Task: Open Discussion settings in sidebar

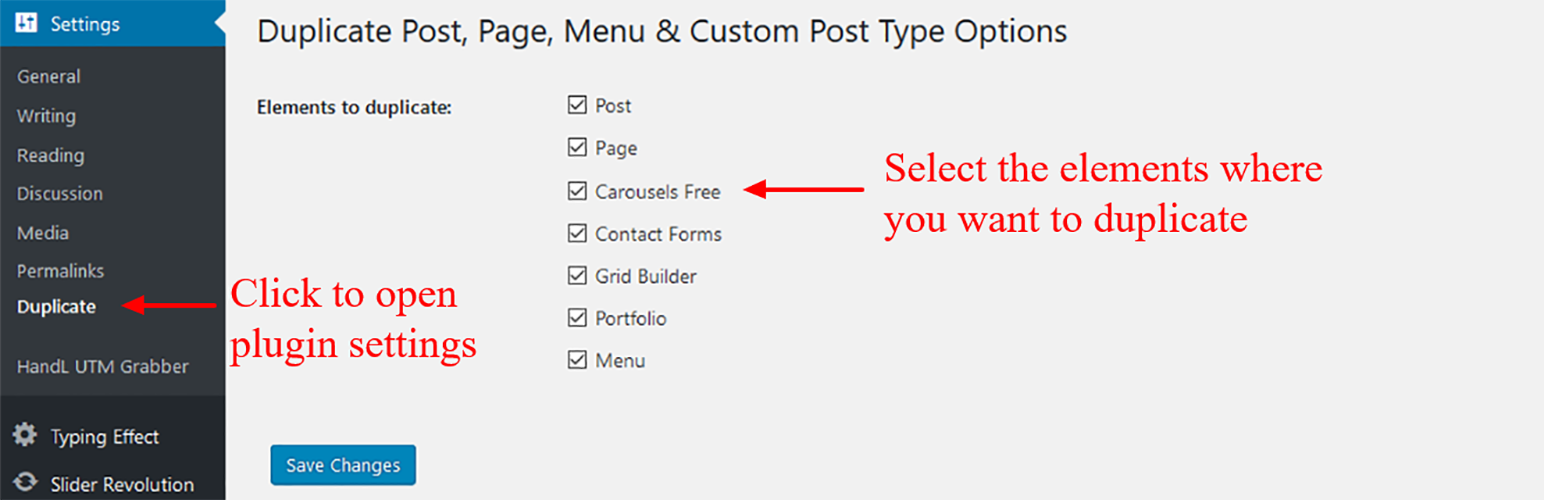Action: tap(60, 193)
